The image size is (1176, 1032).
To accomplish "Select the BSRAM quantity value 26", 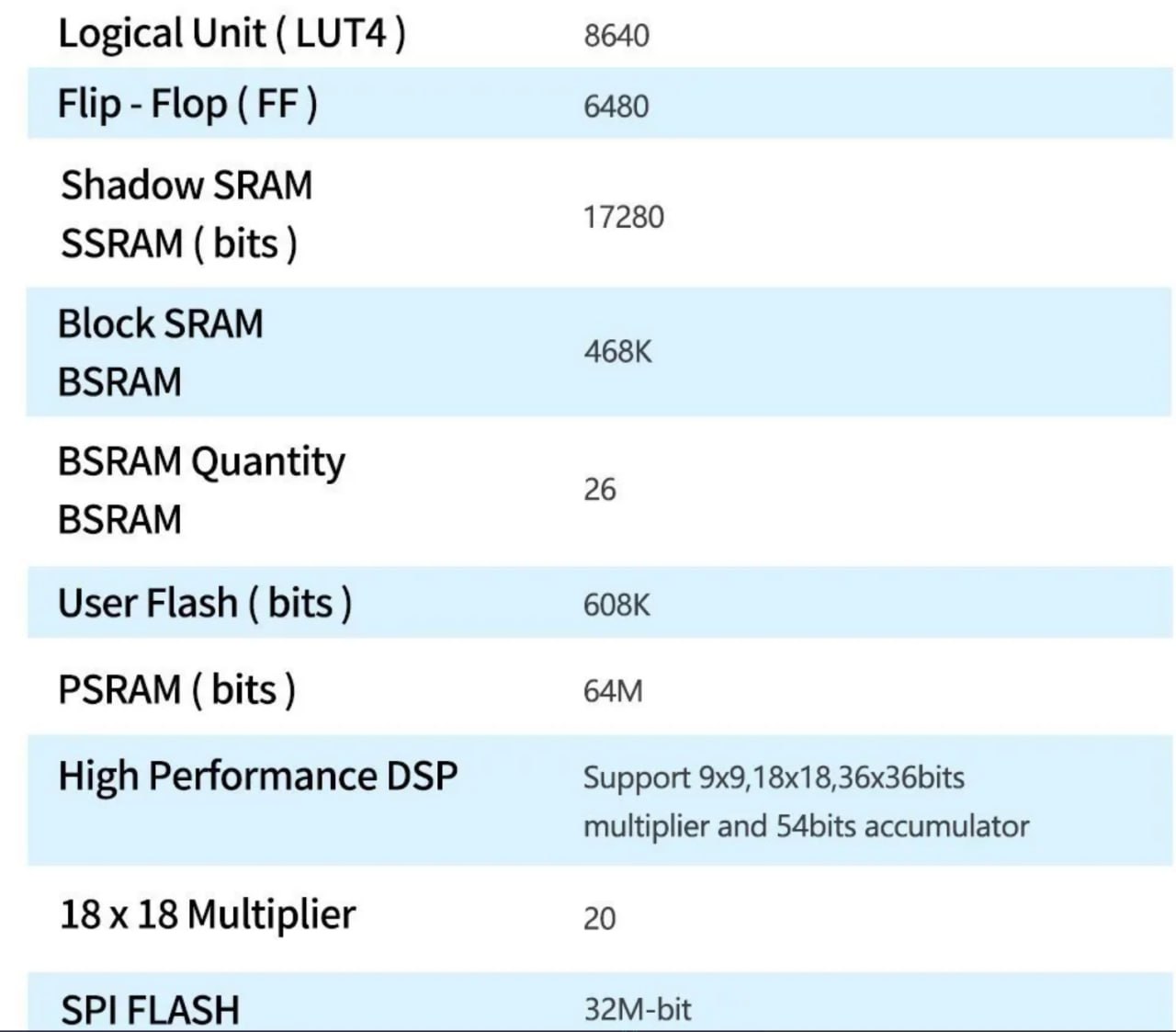I will pyautogui.click(x=599, y=490).
